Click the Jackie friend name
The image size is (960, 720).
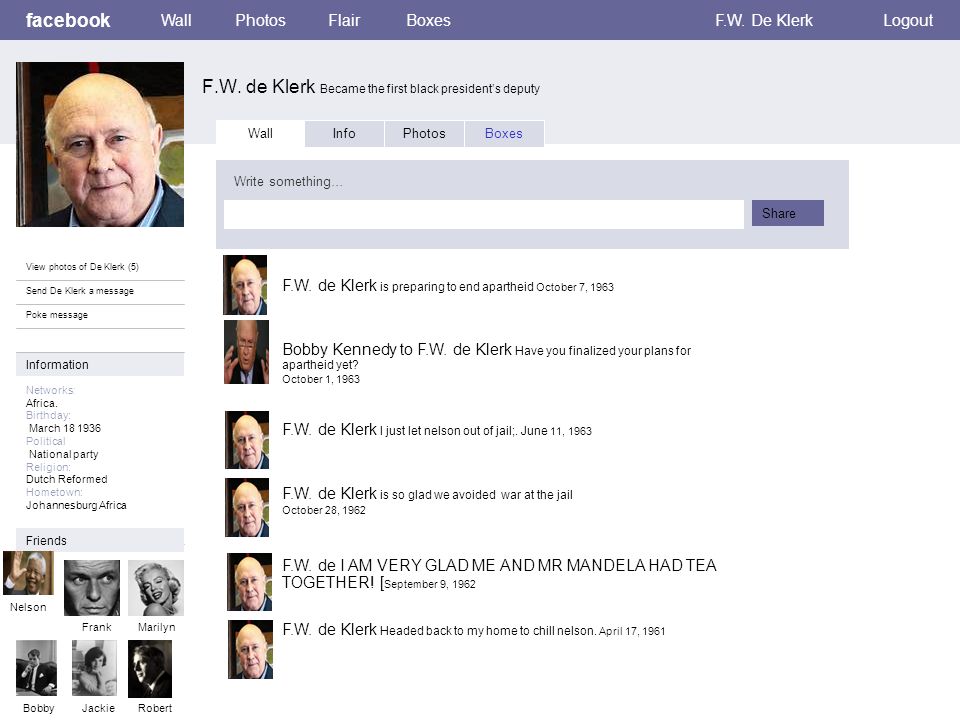(x=98, y=708)
